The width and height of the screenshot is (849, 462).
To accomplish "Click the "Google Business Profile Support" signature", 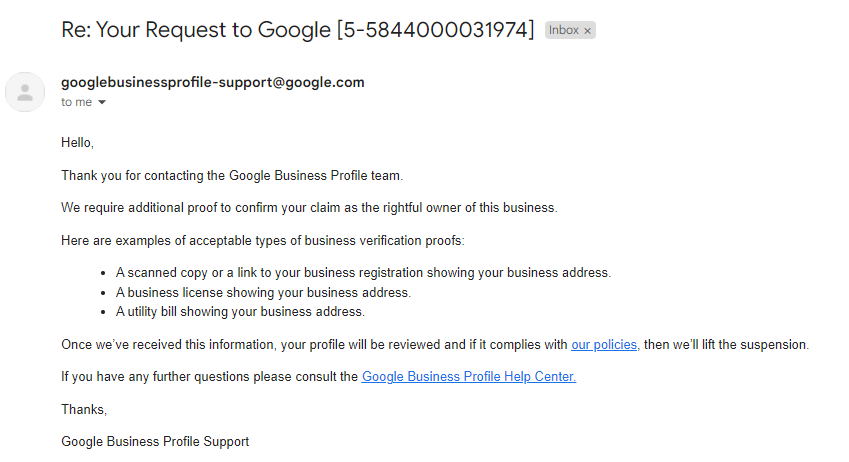I will coord(155,441).
